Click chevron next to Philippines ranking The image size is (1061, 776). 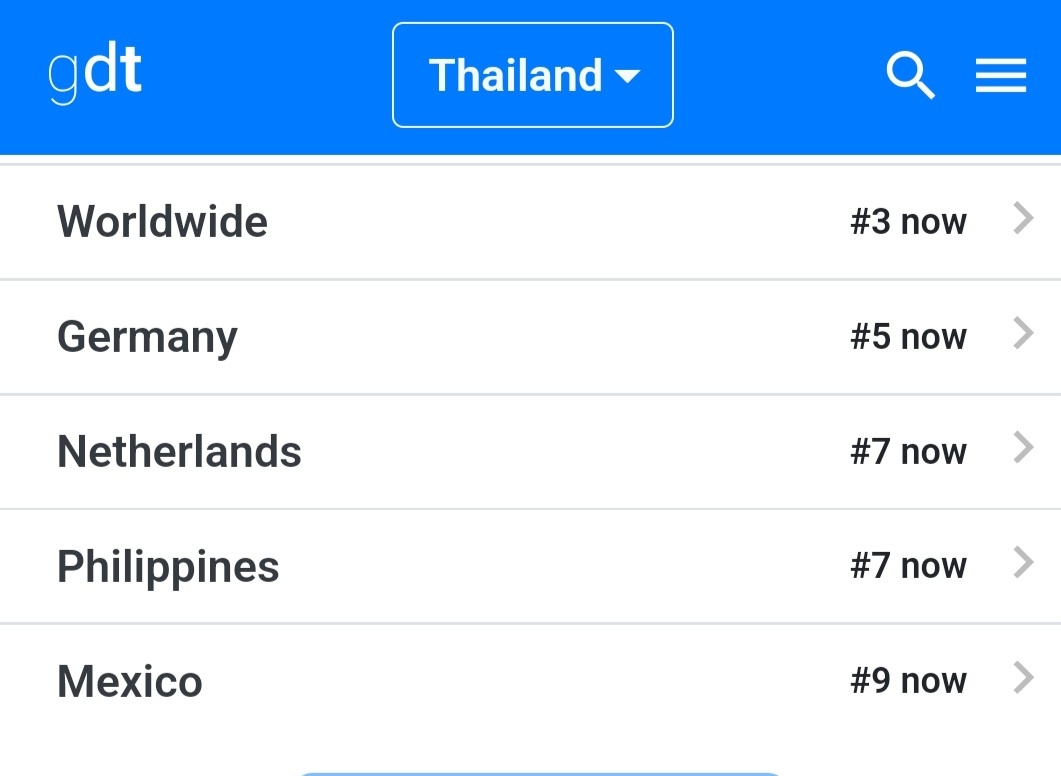point(1023,563)
